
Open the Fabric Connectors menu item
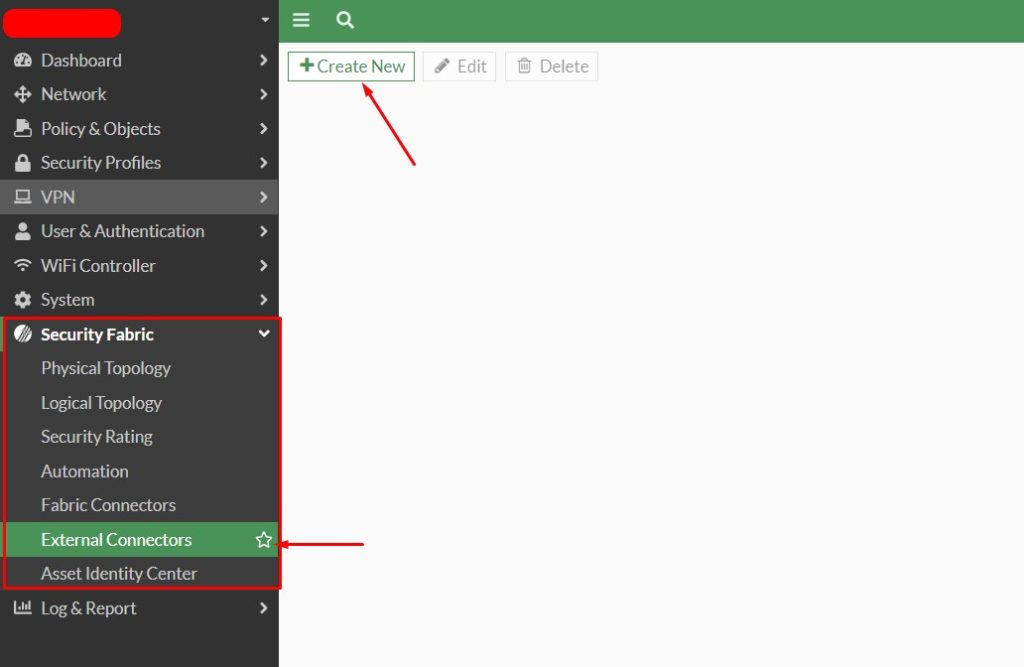(x=108, y=505)
